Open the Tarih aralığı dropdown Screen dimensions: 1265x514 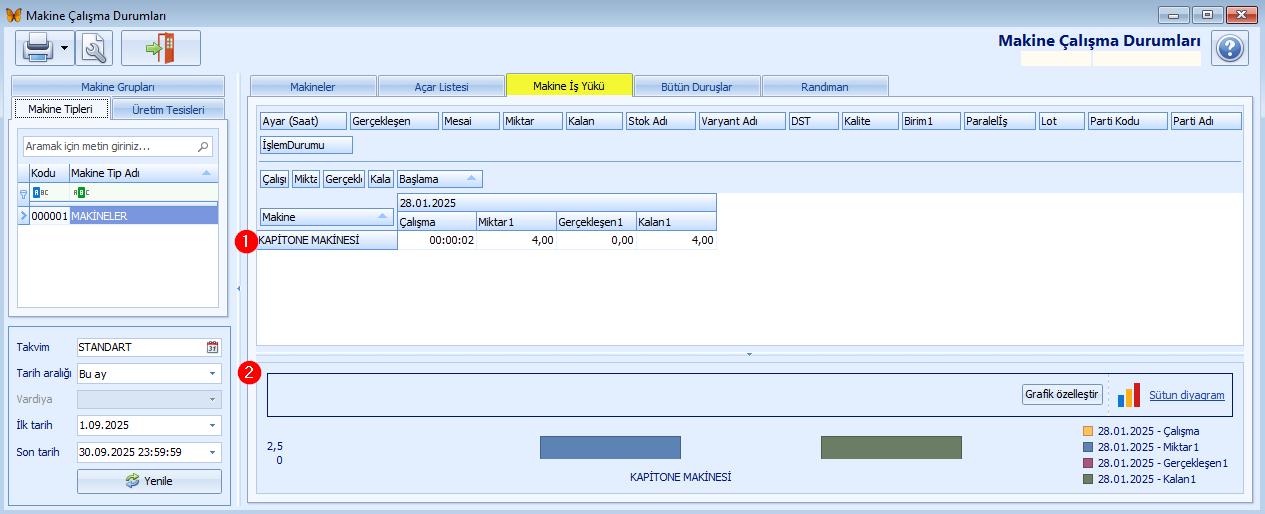click(212, 373)
